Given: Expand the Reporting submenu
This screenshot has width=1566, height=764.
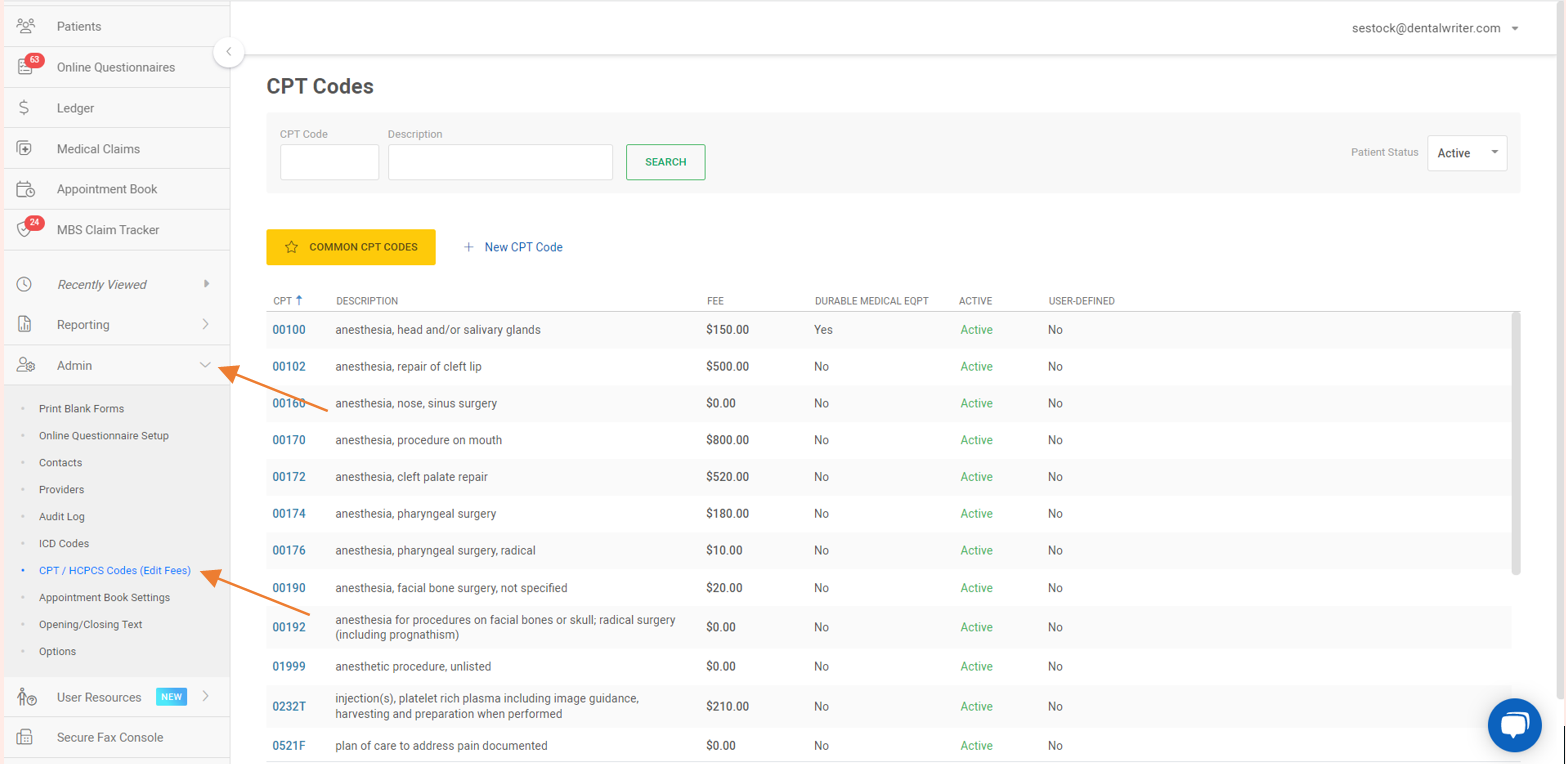Looking at the screenshot, I should 205,325.
